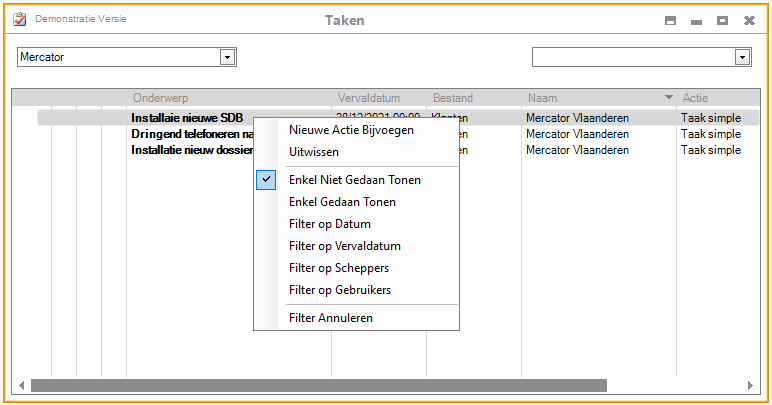Choose Filter op Gebruikers
The width and height of the screenshot is (772, 405).
tap(340, 290)
